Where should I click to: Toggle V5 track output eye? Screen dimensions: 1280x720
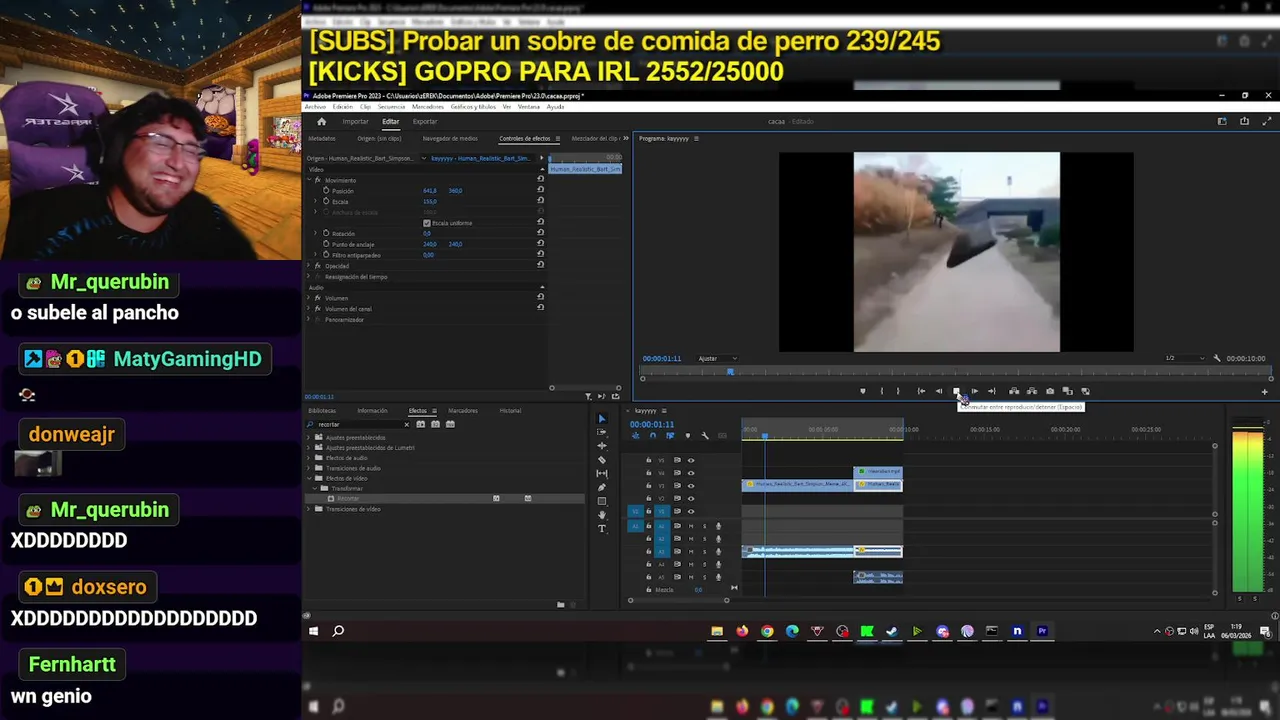(690, 460)
